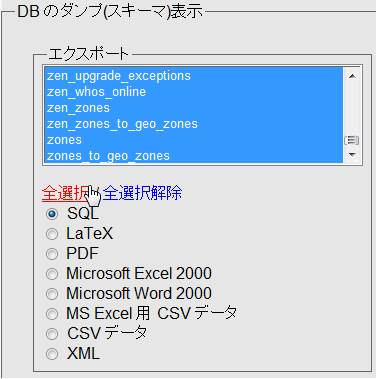Select the PDF radio button

coord(52,254)
